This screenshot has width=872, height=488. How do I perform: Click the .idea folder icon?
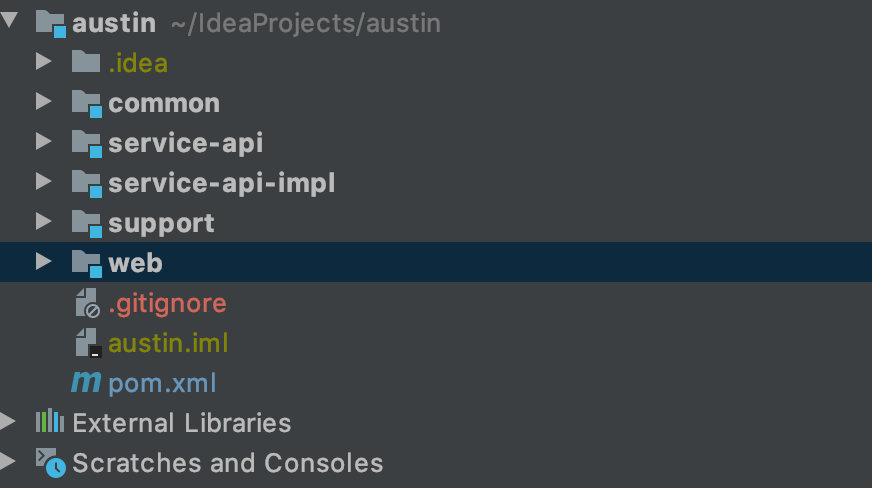click(86, 63)
